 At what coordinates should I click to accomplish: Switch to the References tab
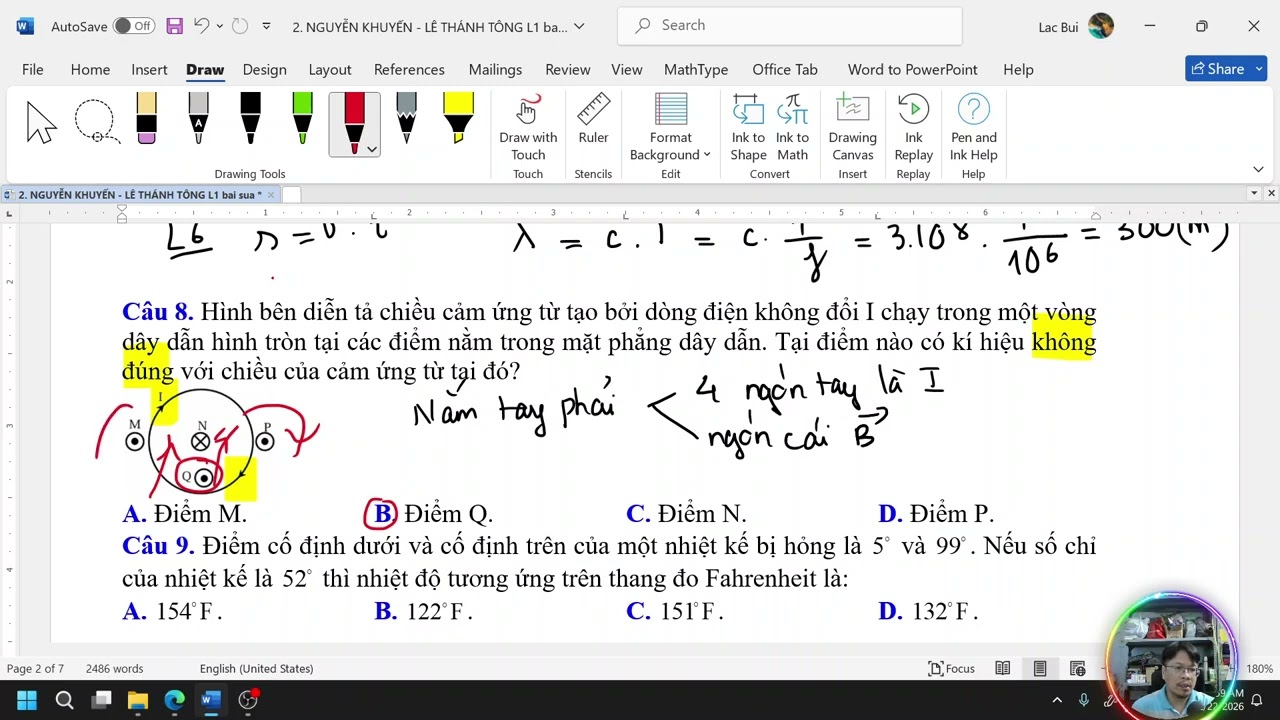(x=409, y=69)
